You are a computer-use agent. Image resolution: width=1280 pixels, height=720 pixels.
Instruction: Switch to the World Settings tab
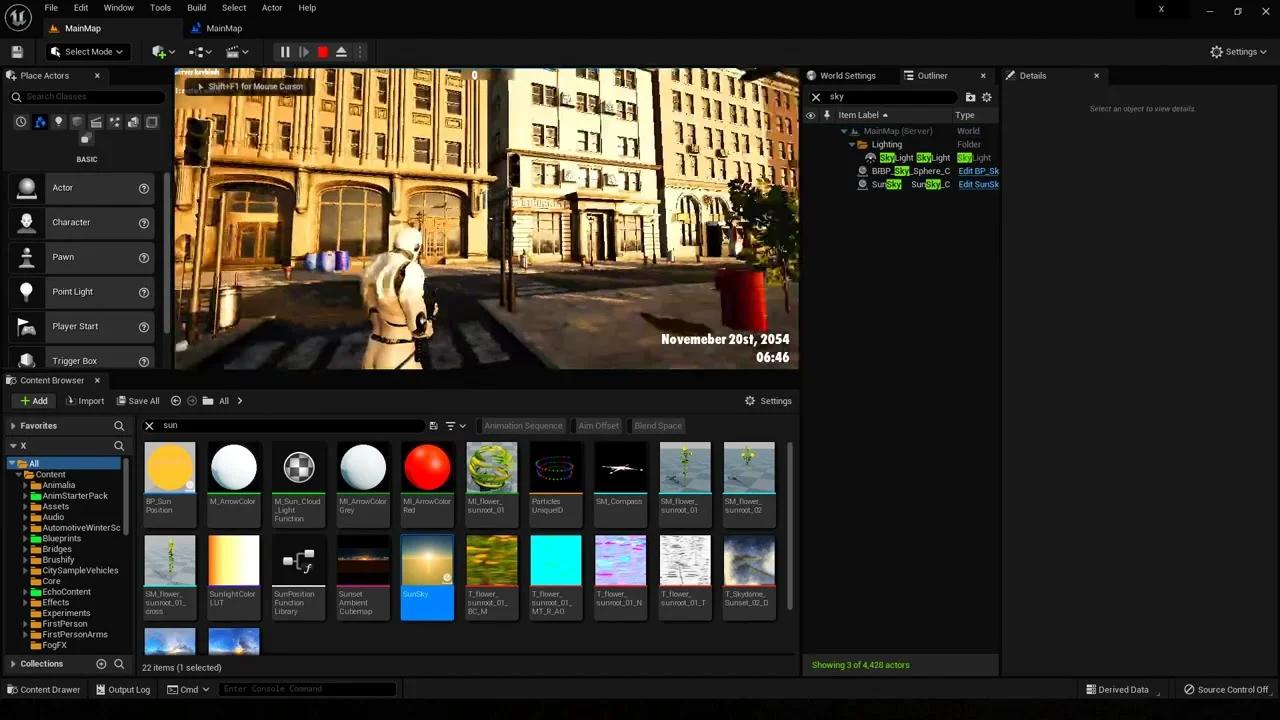point(847,75)
